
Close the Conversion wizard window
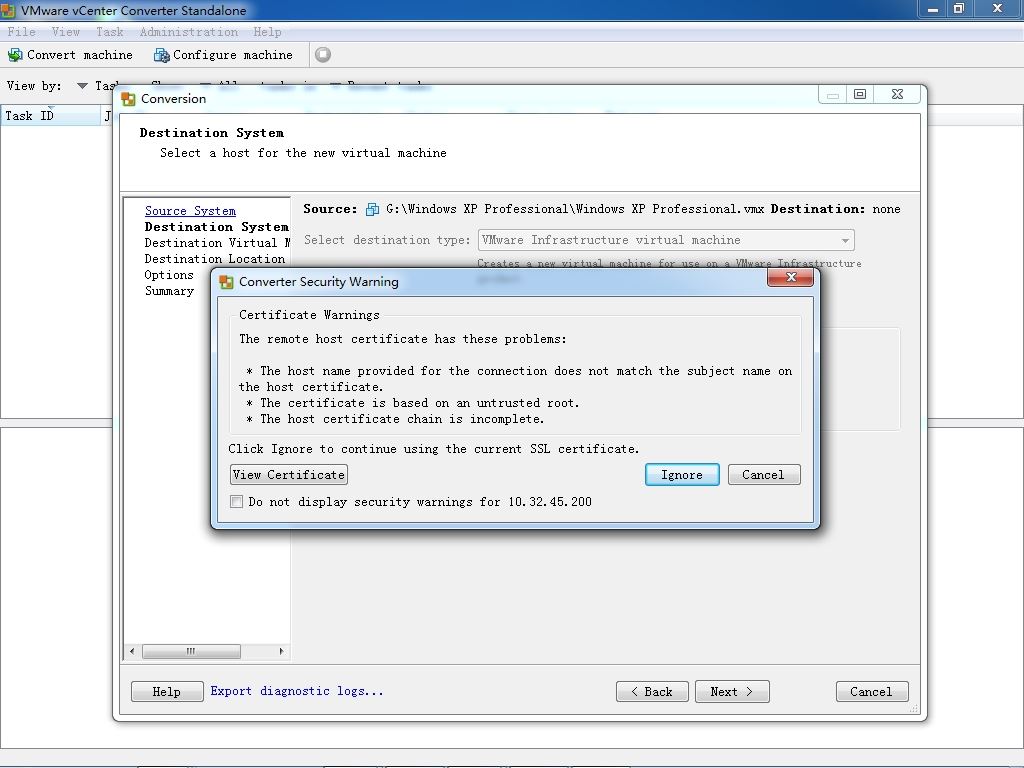[x=897, y=94]
